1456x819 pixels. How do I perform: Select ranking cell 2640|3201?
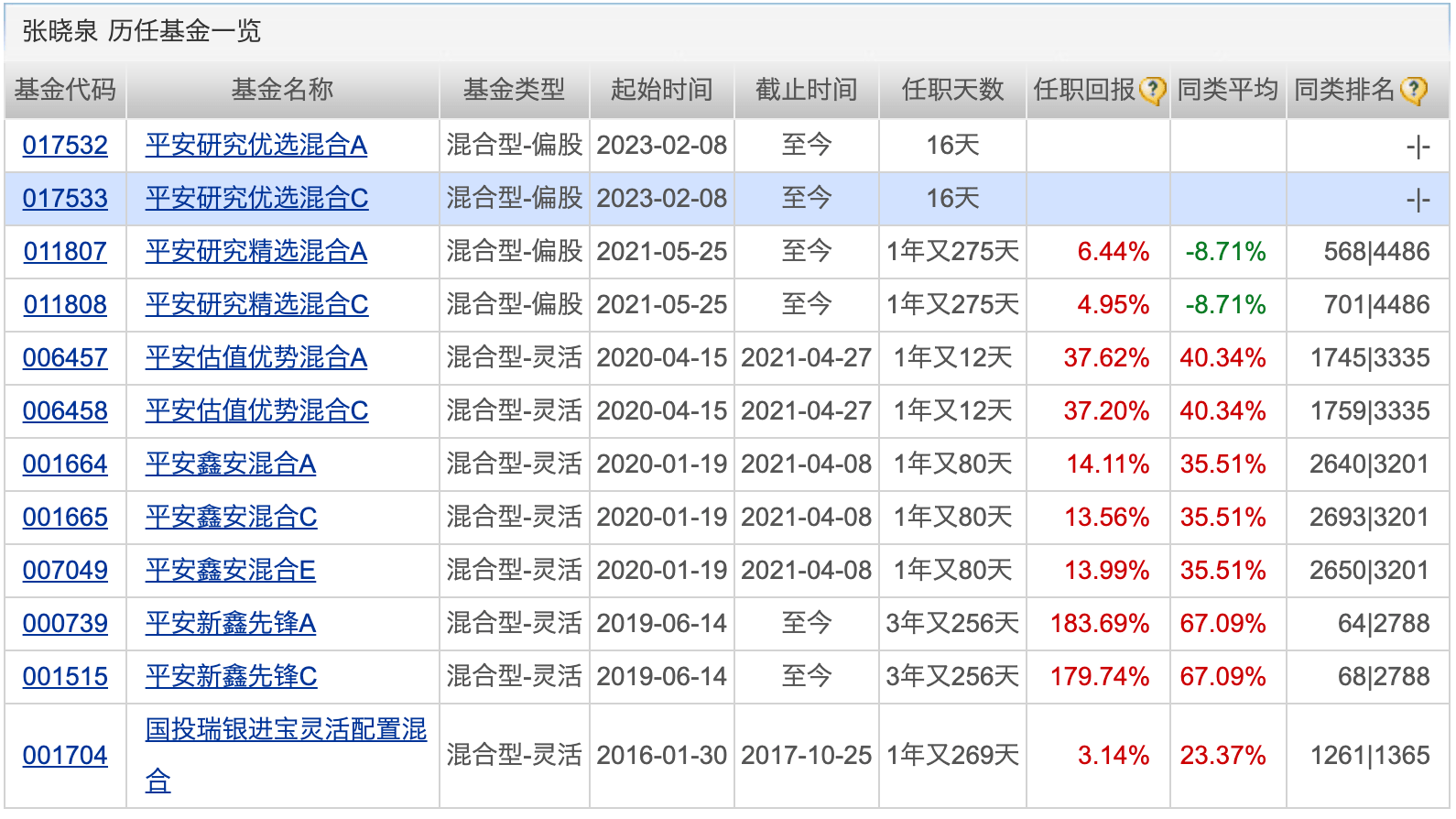1370,464
